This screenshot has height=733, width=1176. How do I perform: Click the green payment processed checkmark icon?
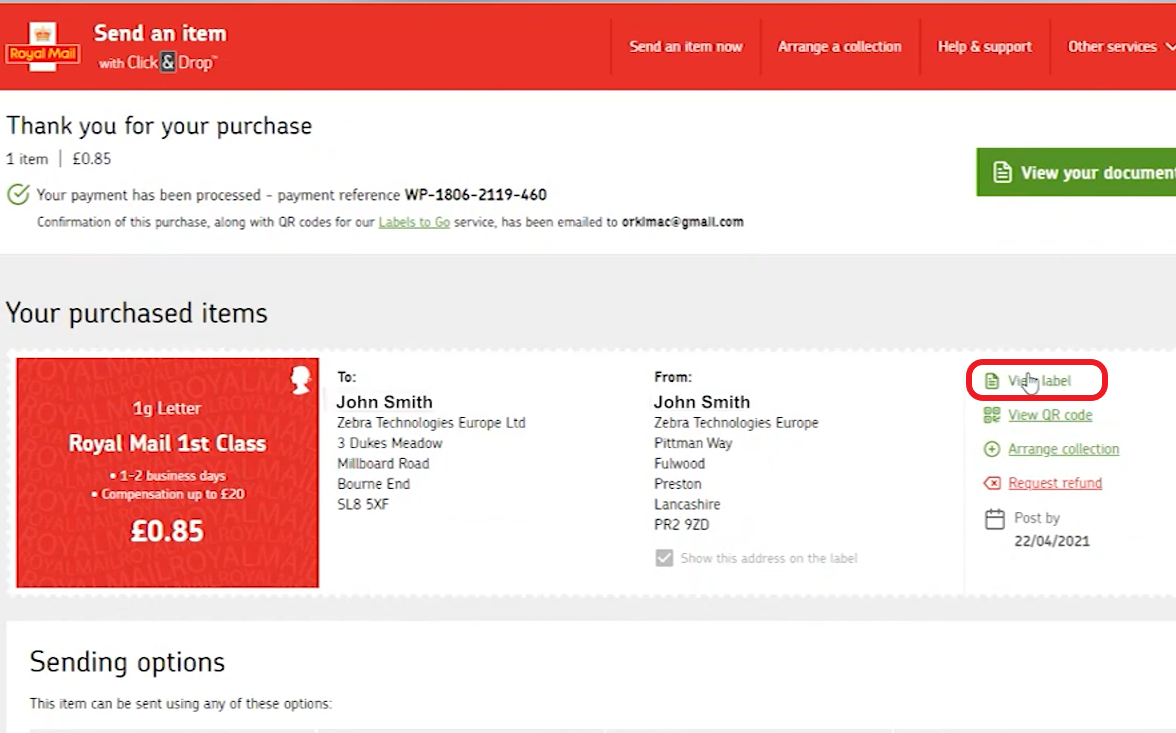pos(18,194)
